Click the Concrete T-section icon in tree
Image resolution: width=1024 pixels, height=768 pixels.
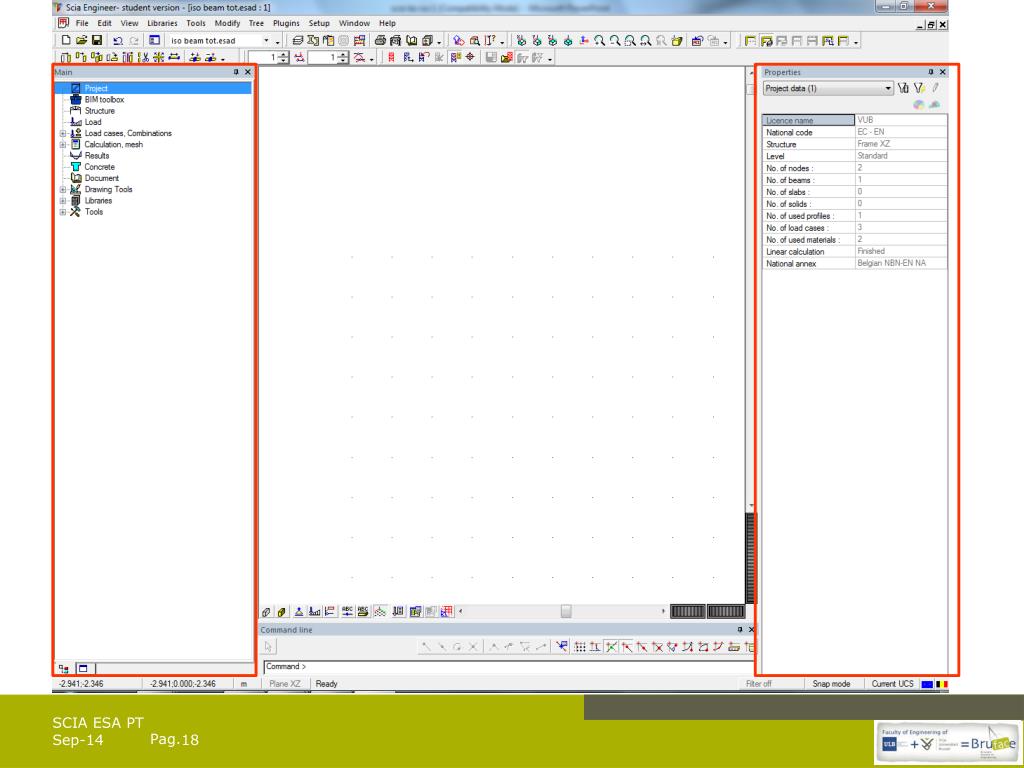[x=76, y=167]
